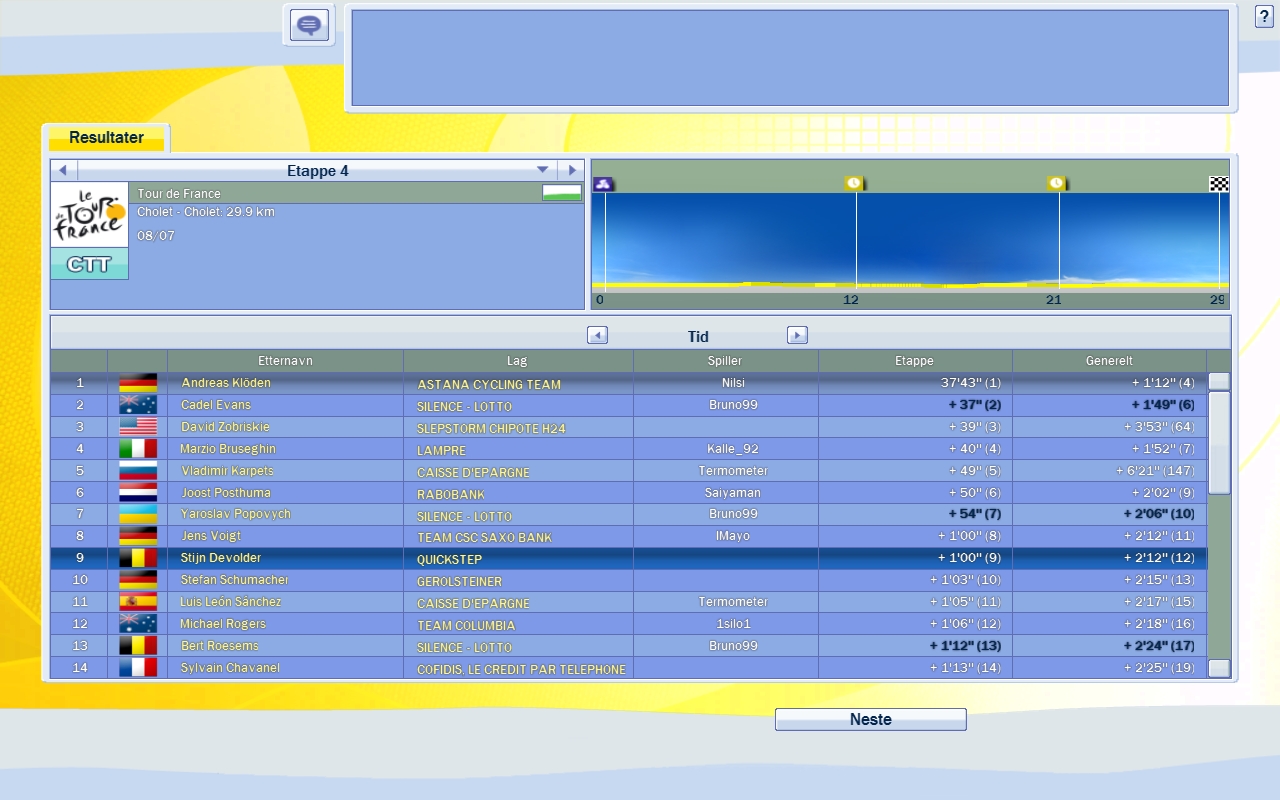
Task: Click results list scroll-down button
Action: click(1219, 669)
